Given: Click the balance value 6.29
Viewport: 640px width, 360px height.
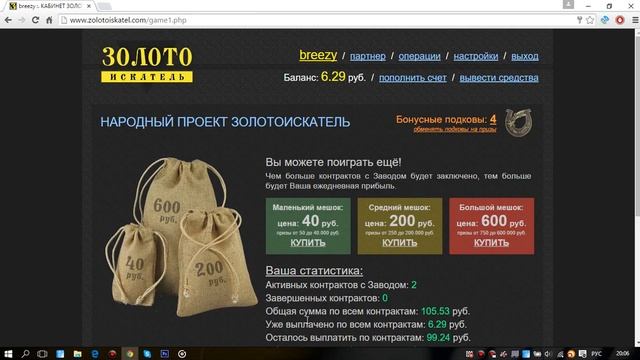Looking at the screenshot, I should (x=333, y=76).
